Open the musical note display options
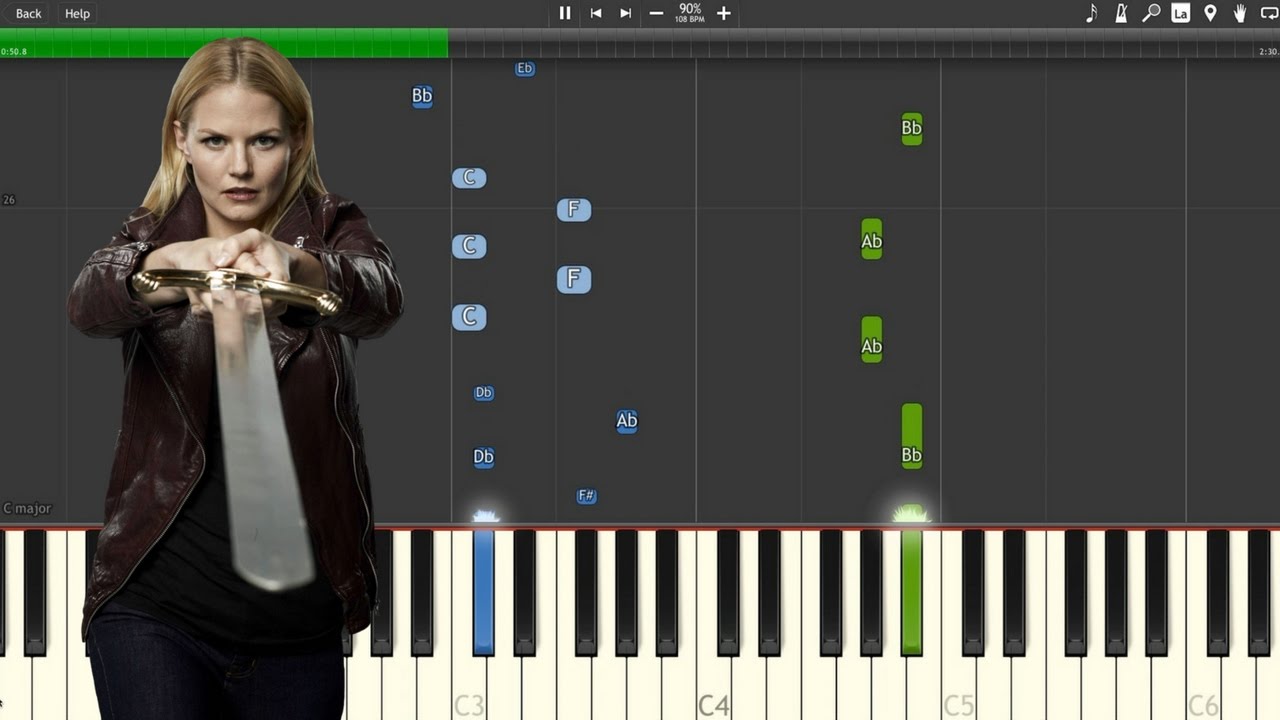This screenshot has height=720, width=1280. [1092, 13]
